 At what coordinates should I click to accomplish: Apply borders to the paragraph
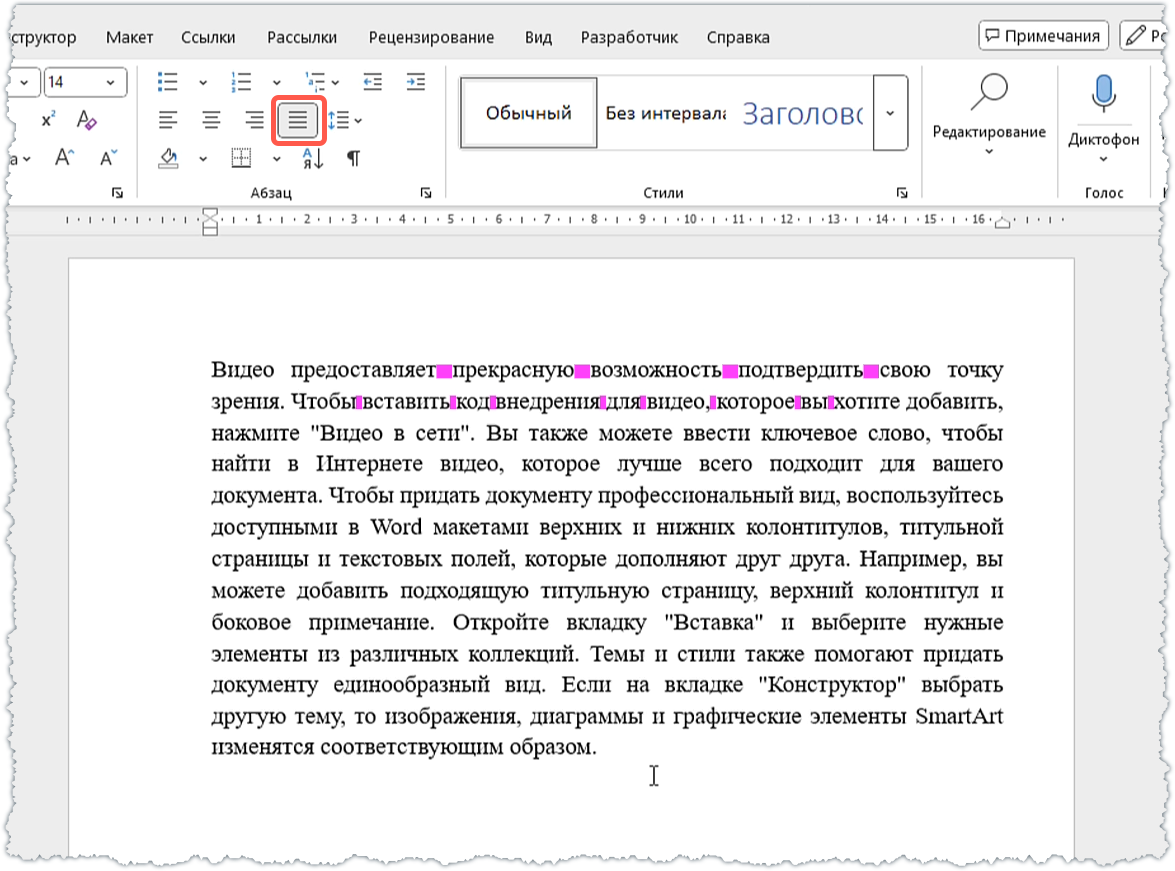(241, 158)
